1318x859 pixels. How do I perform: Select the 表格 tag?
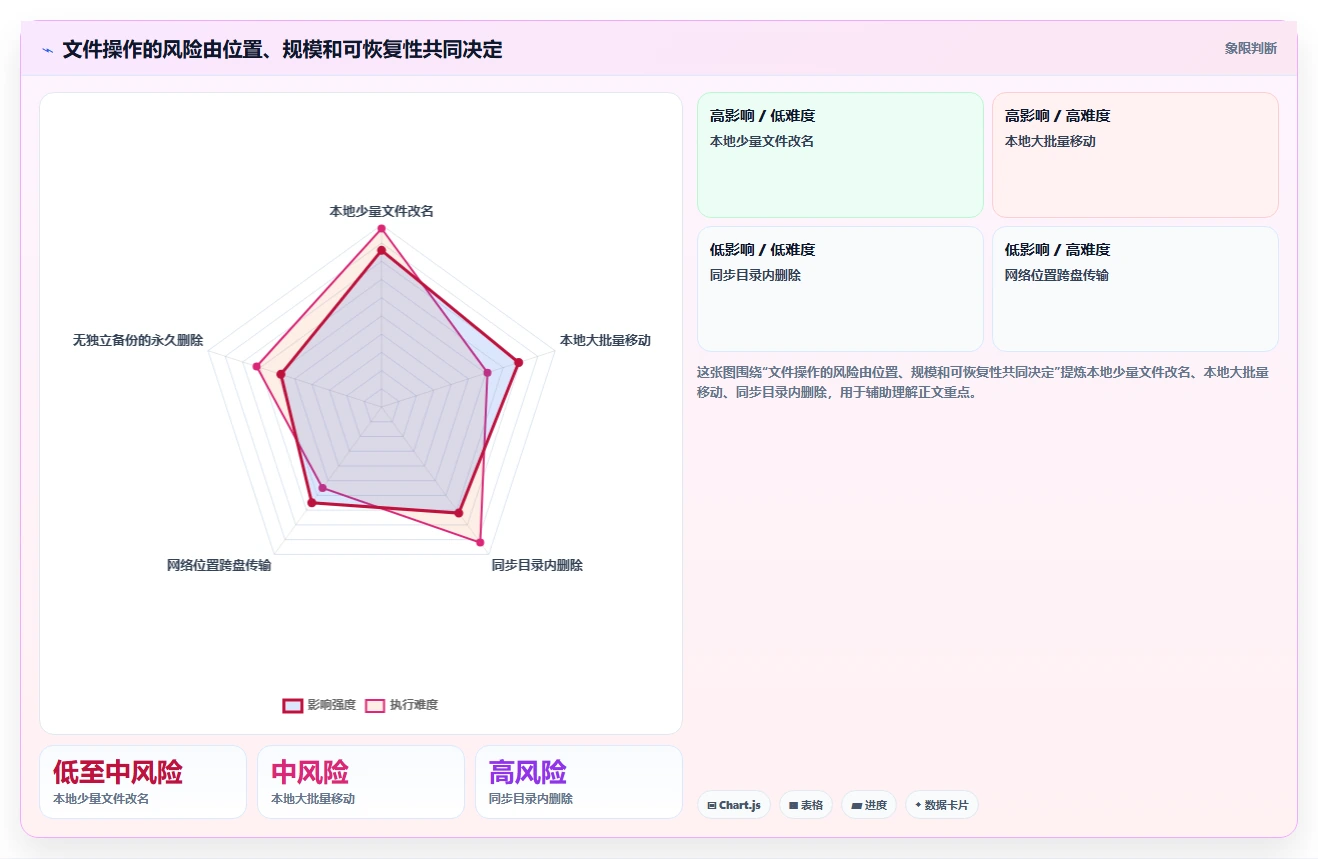[806, 805]
